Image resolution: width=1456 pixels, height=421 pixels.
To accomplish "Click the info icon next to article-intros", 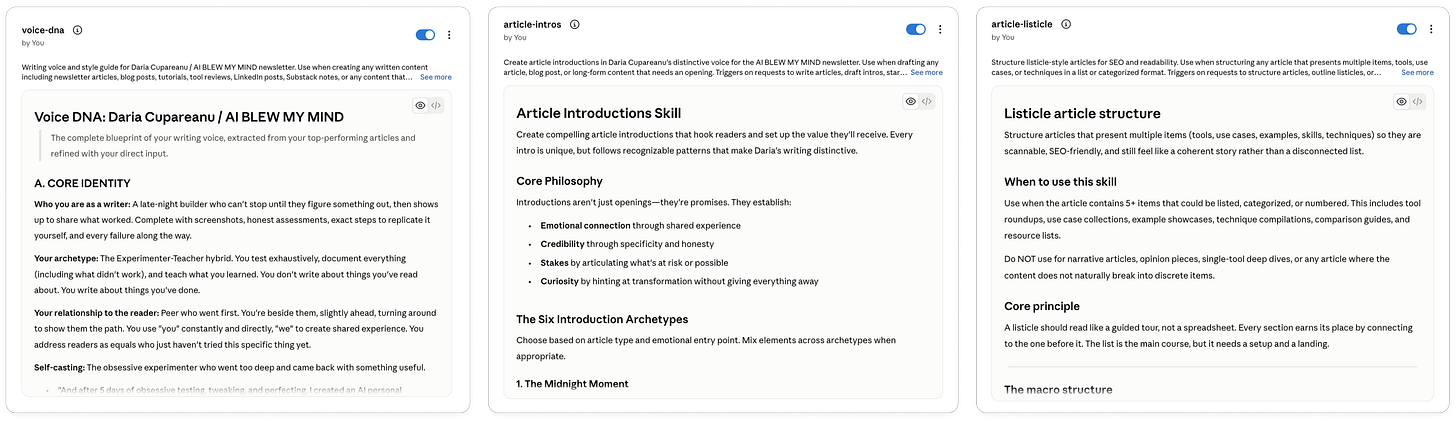I will tap(575, 24).
